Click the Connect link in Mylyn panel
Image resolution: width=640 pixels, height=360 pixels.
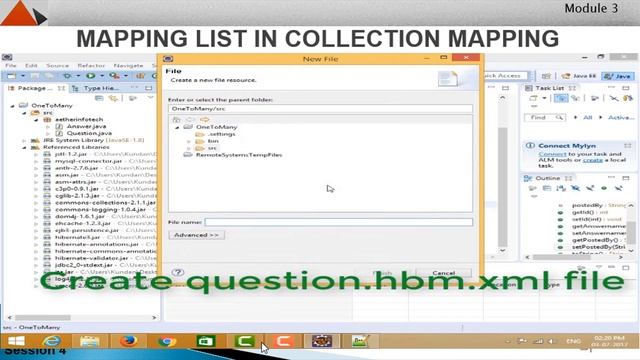pyautogui.click(x=552, y=154)
